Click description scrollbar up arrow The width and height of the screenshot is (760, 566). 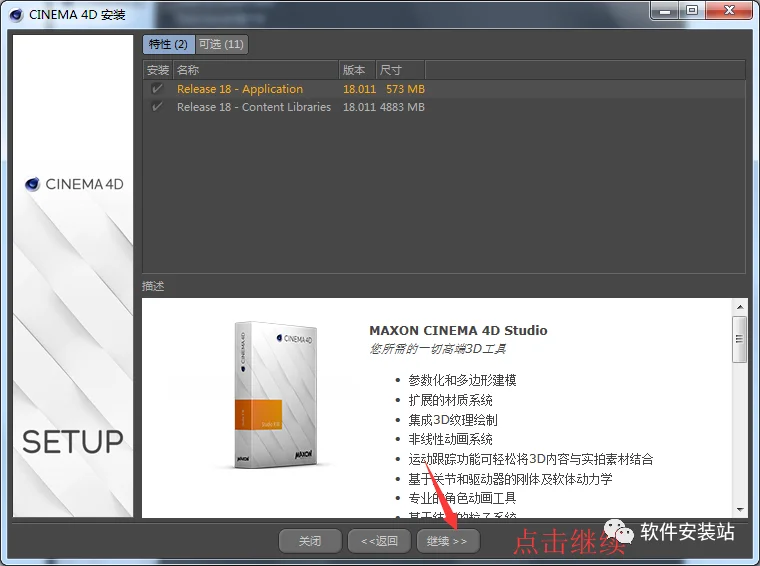(x=740, y=307)
